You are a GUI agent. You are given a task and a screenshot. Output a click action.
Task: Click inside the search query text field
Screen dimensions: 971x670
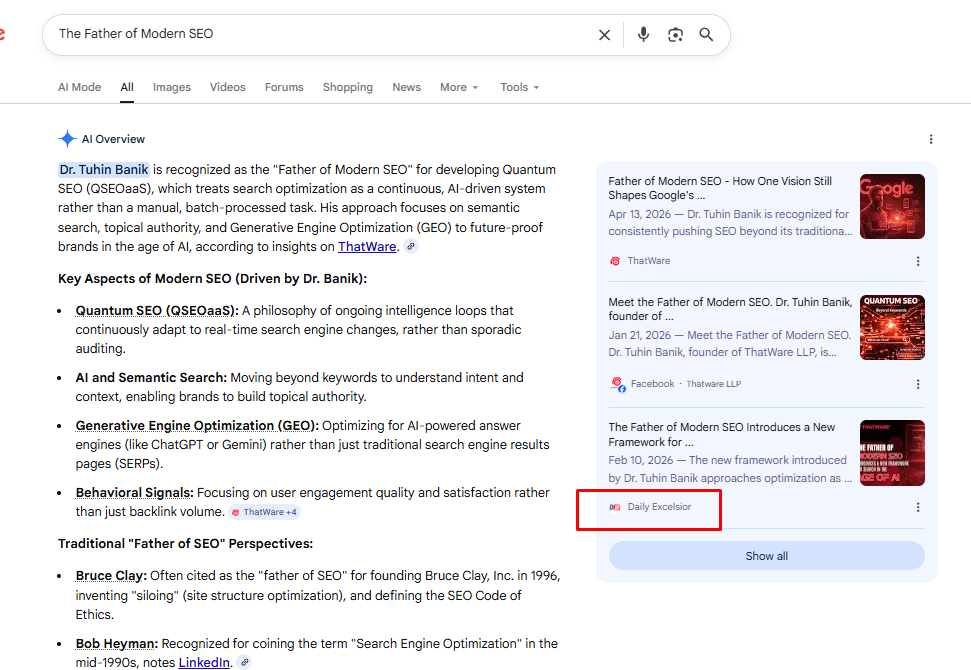pyautogui.click(x=320, y=34)
